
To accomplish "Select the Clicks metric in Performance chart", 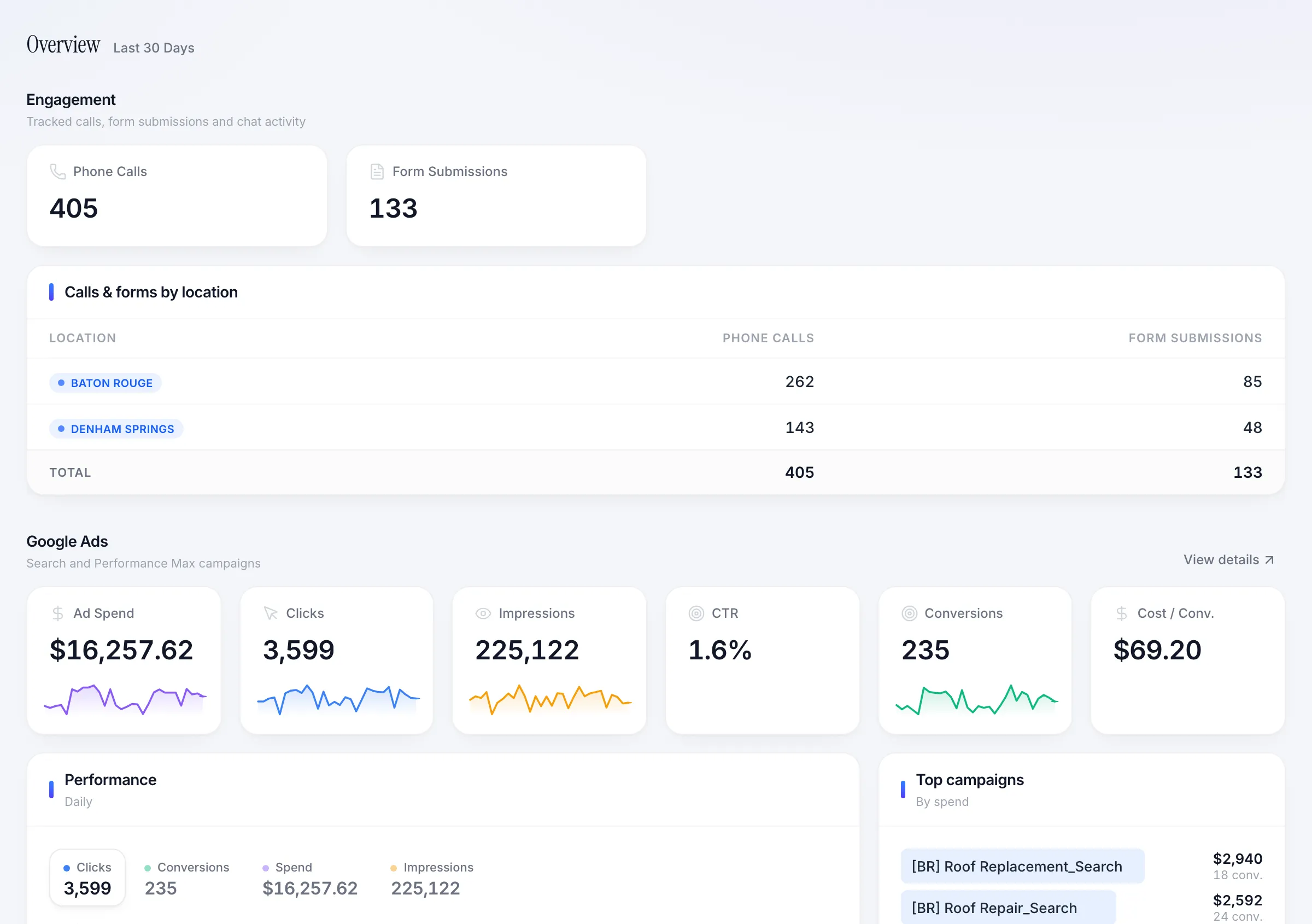I will coord(87,878).
